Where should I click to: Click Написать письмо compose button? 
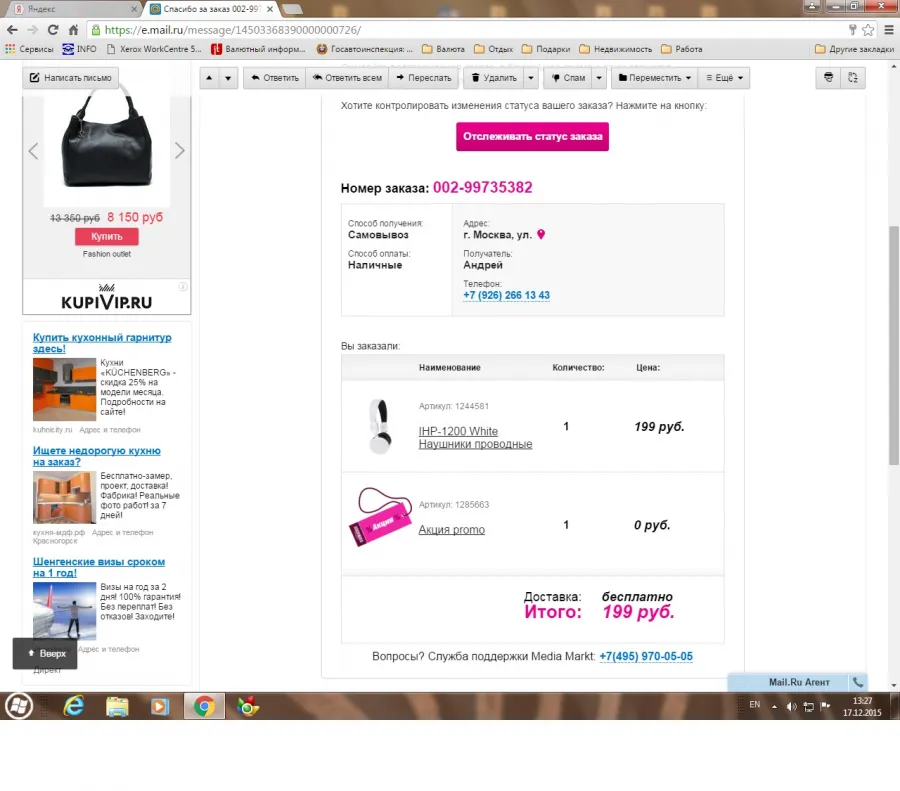71,77
